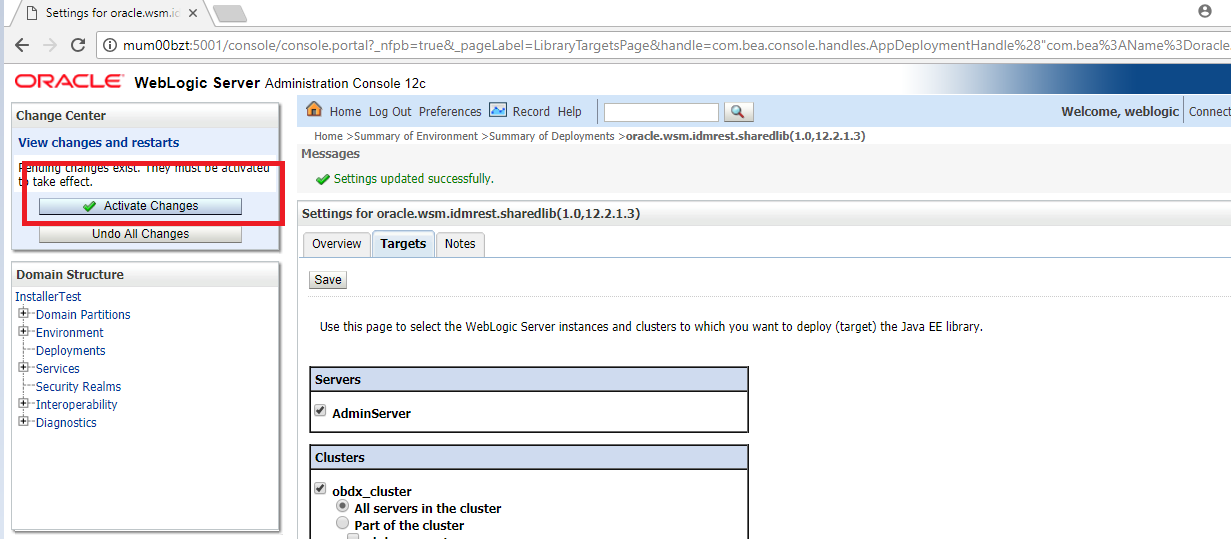1231x540 pixels.
Task: Select the Targets tab
Action: coord(403,244)
